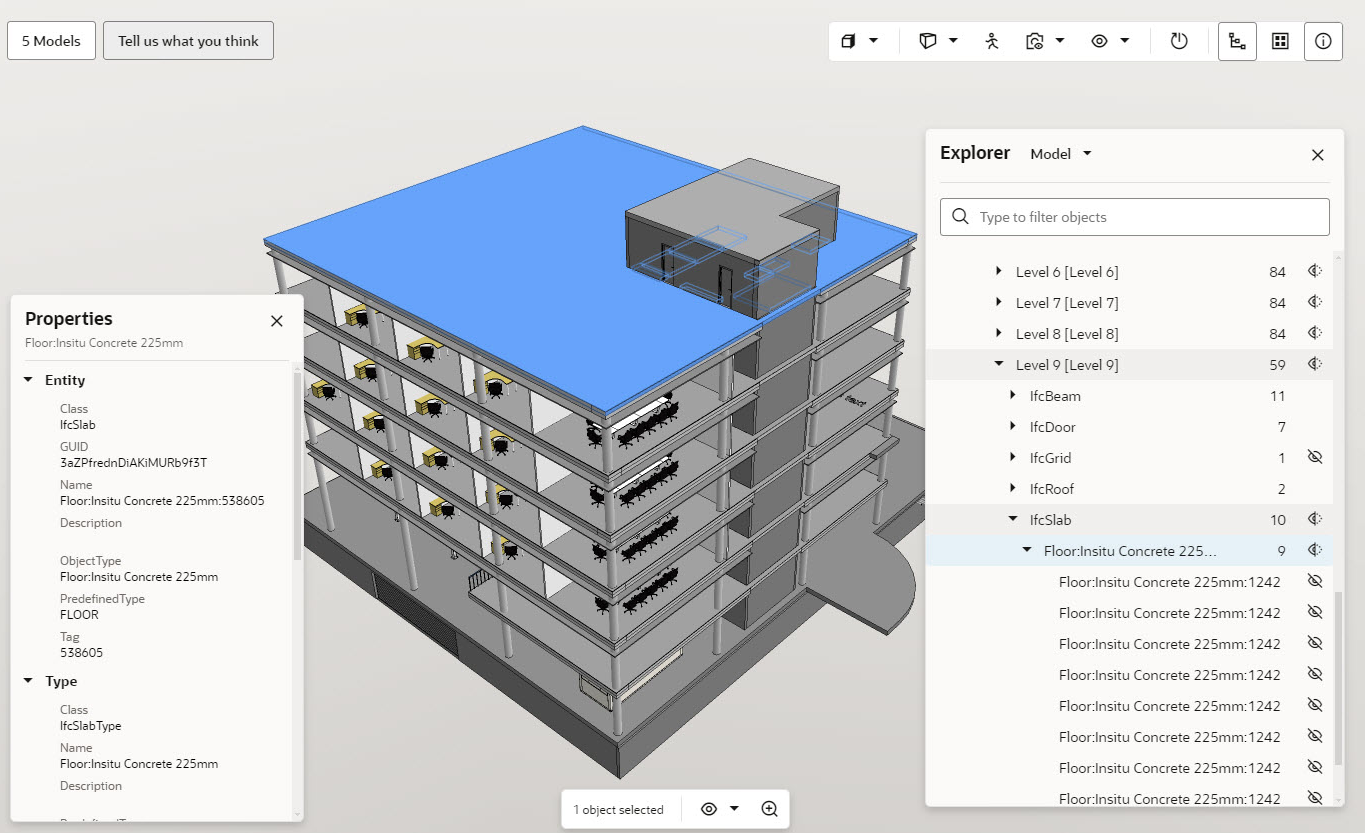This screenshot has height=833, width=1365.
Task: Click the Tag value 538605
Action: click(x=81, y=653)
